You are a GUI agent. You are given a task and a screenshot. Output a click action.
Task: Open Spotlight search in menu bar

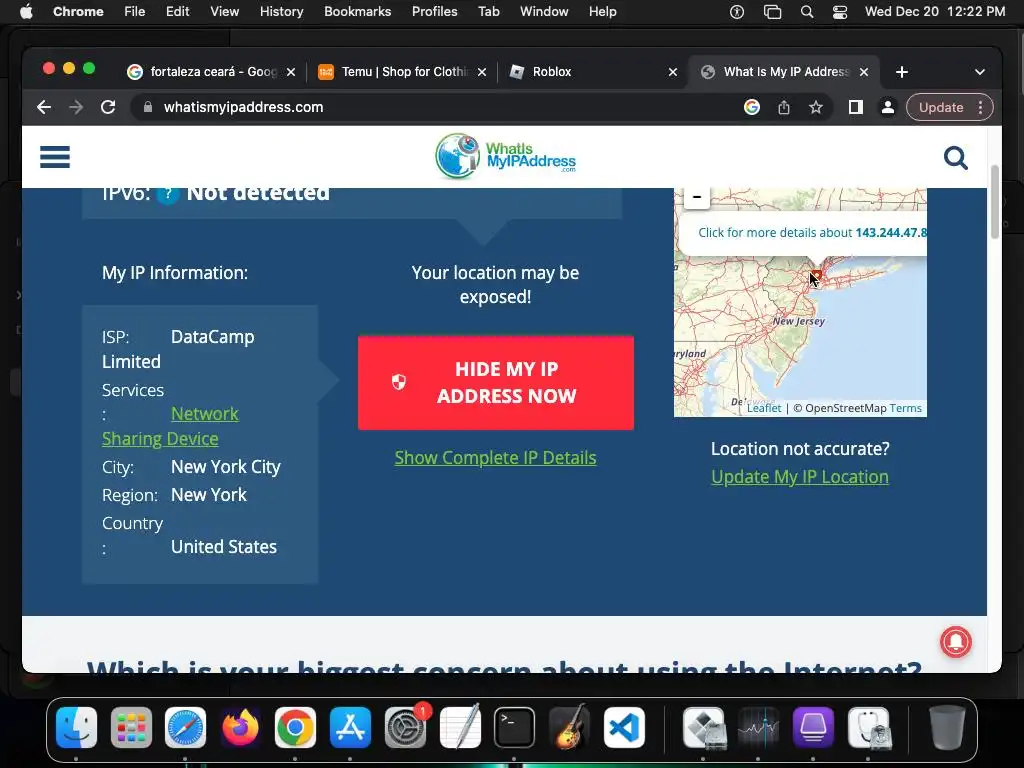point(807,12)
